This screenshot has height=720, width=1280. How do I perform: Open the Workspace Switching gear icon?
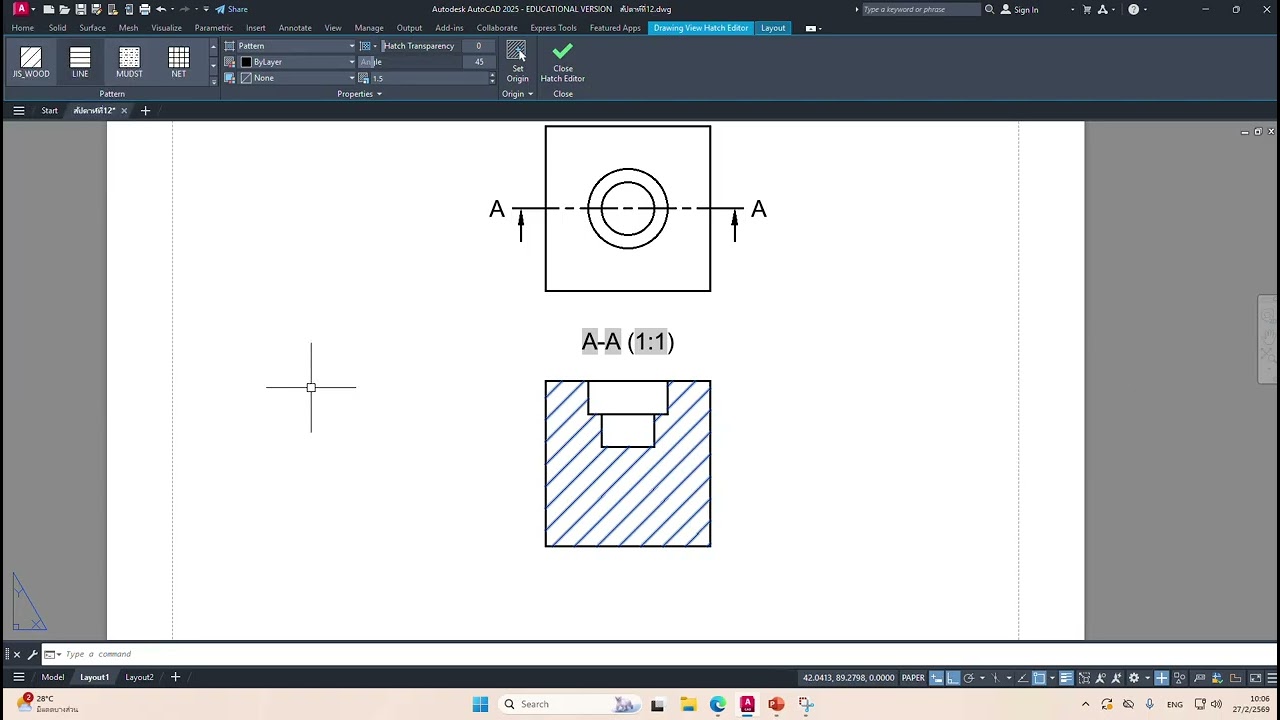1134,678
